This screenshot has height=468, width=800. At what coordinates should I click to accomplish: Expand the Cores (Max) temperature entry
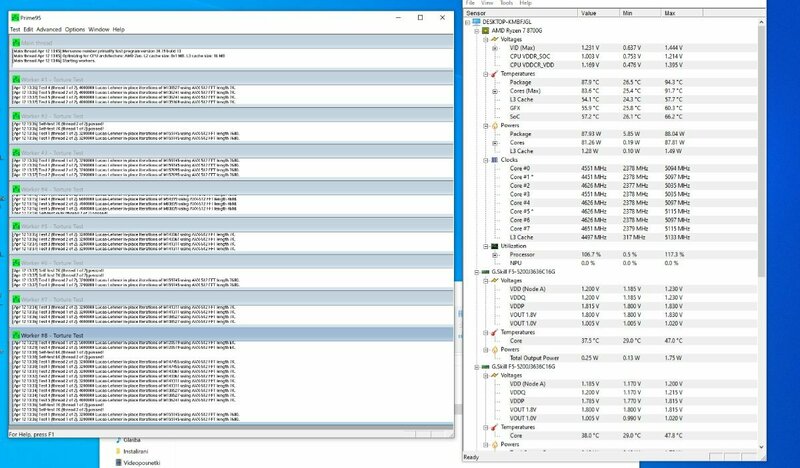click(x=497, y=91)
